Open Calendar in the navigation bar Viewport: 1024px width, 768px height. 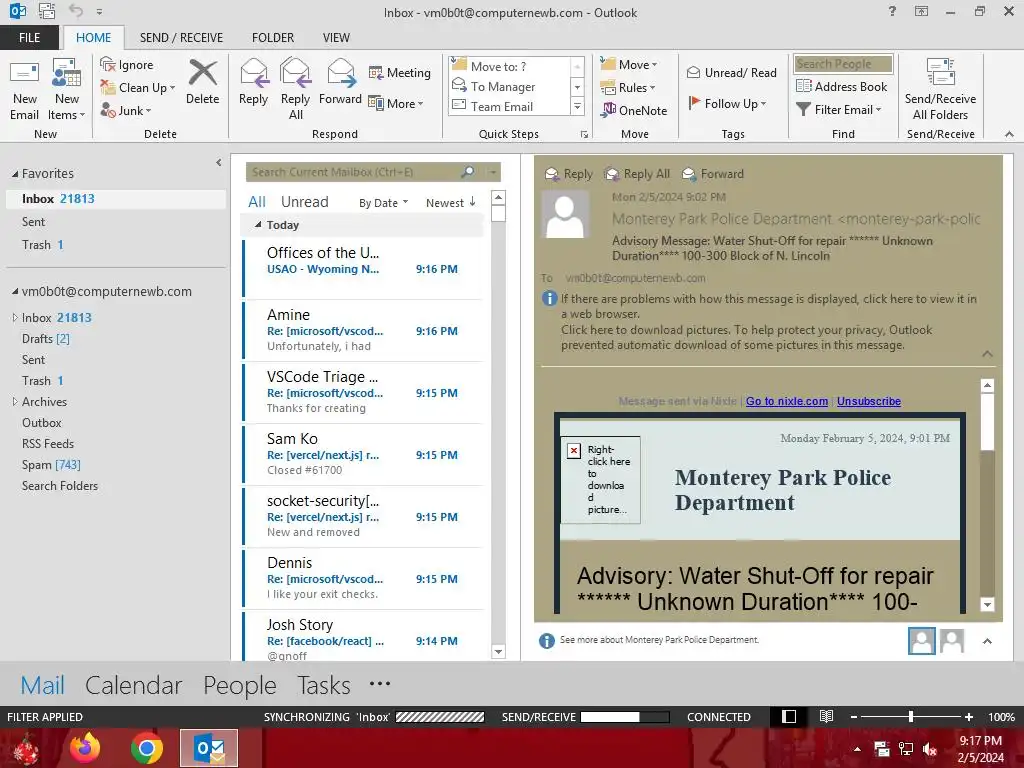pos(133,685)
